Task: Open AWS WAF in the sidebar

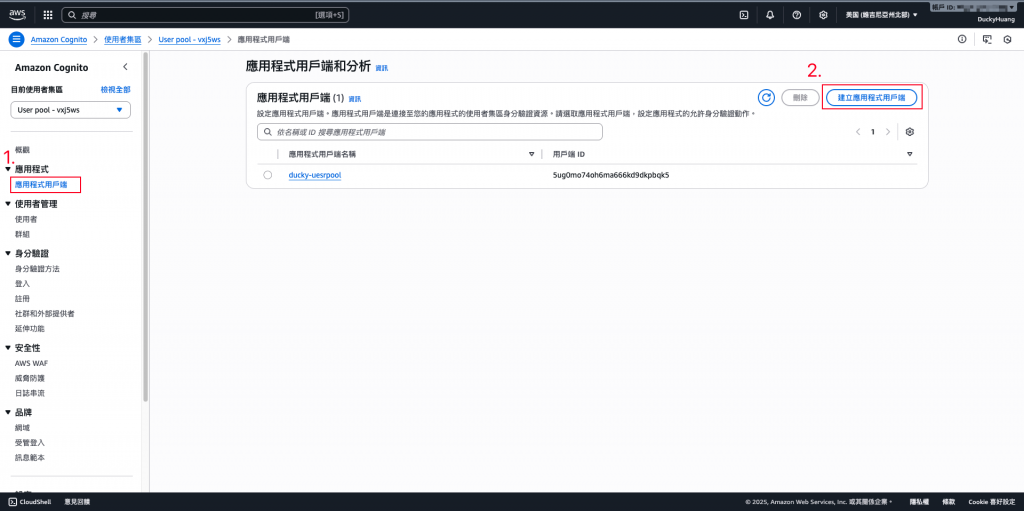Action: tap(31, 363)
